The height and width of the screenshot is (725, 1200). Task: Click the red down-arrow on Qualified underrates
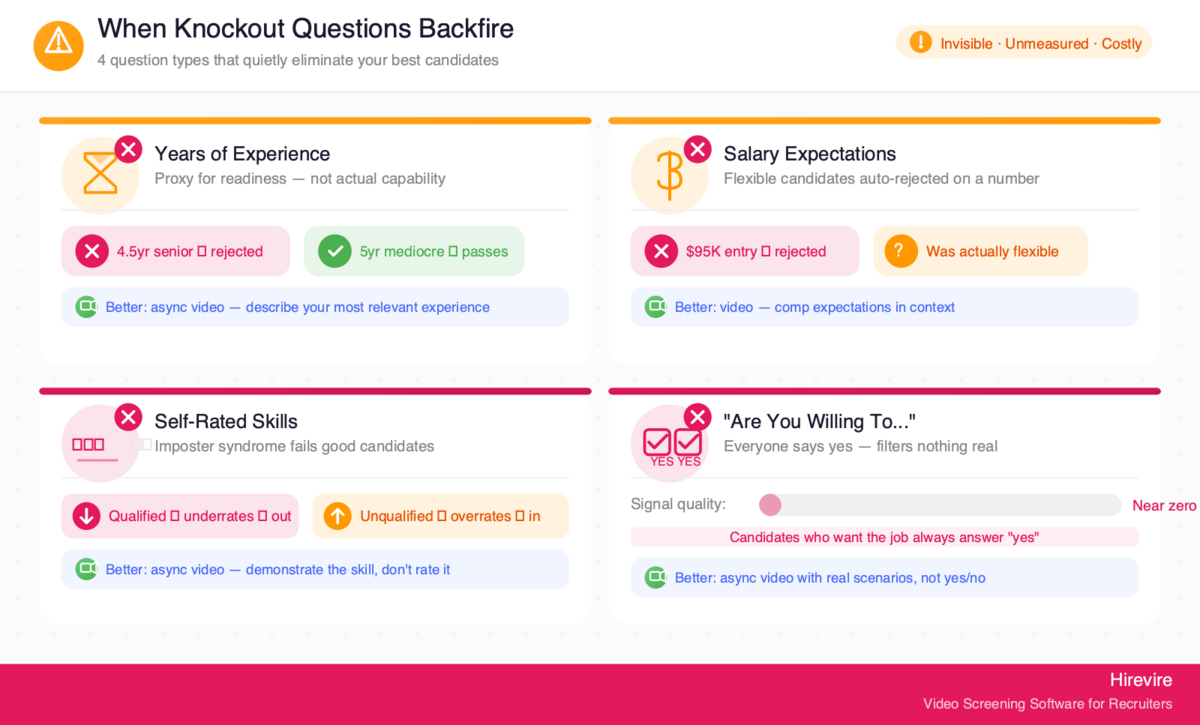pos(86,516)
